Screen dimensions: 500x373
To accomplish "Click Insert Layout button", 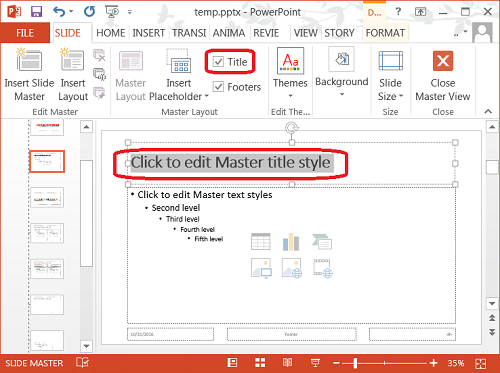I will (73, 75).
